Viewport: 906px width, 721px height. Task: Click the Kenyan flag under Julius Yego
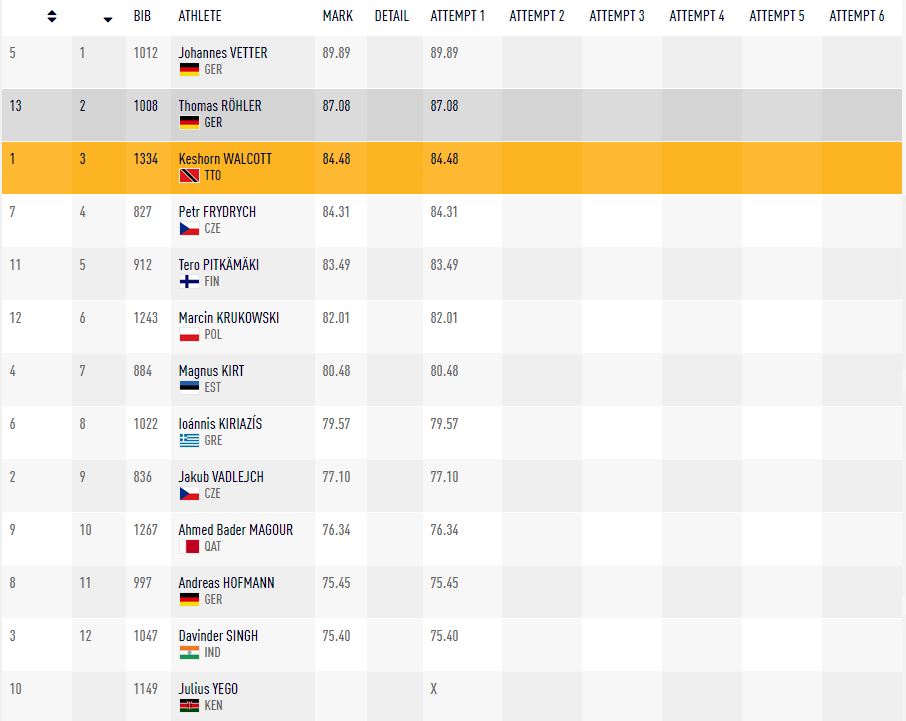[x=189, y=706]
